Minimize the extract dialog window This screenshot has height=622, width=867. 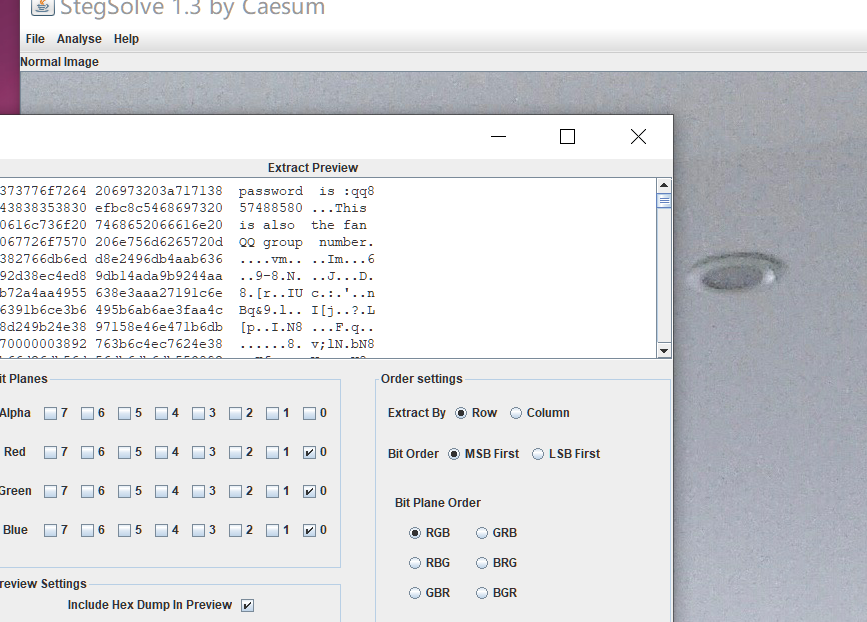point(498,137)
